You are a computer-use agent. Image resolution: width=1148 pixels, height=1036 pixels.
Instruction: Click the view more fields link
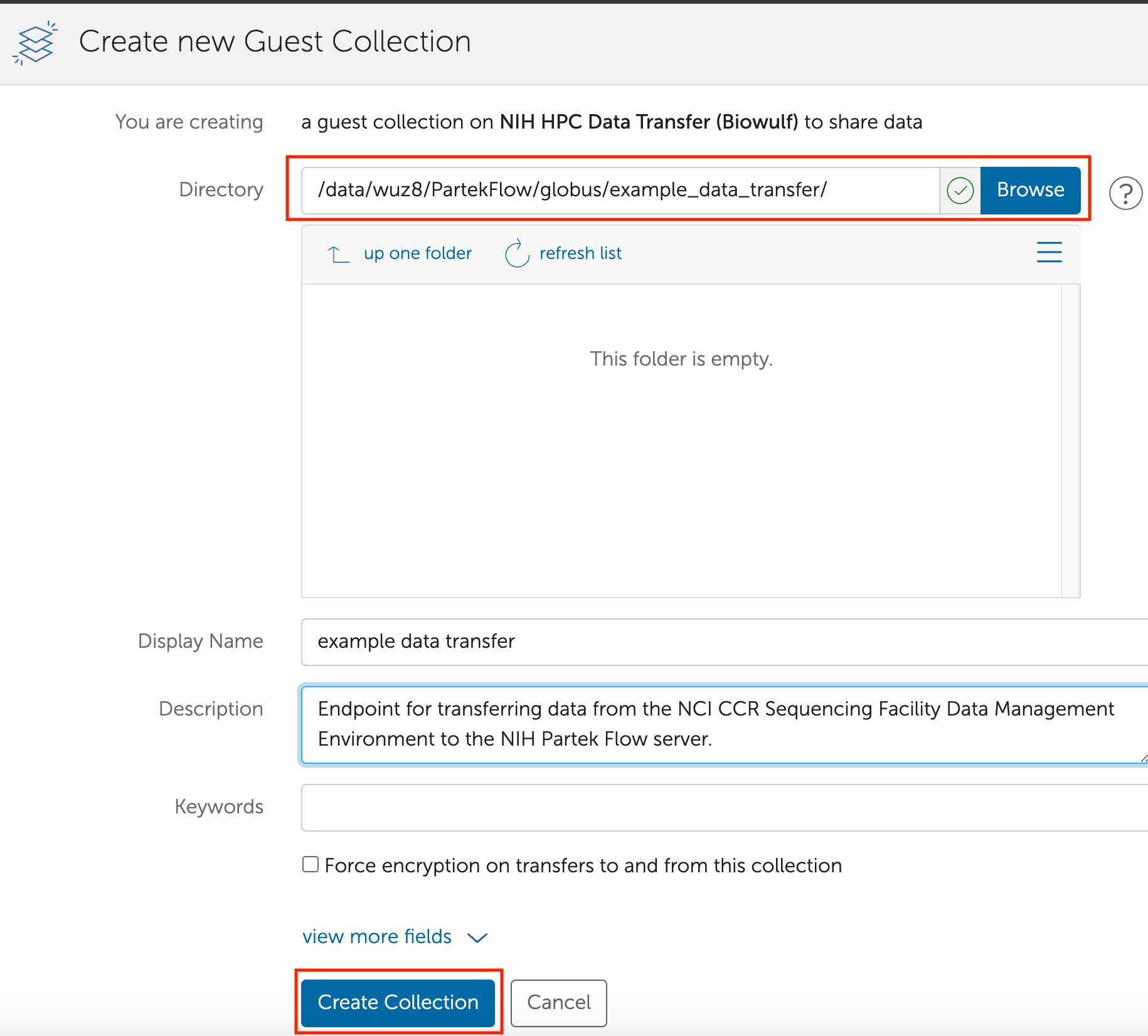pos(377,936)
